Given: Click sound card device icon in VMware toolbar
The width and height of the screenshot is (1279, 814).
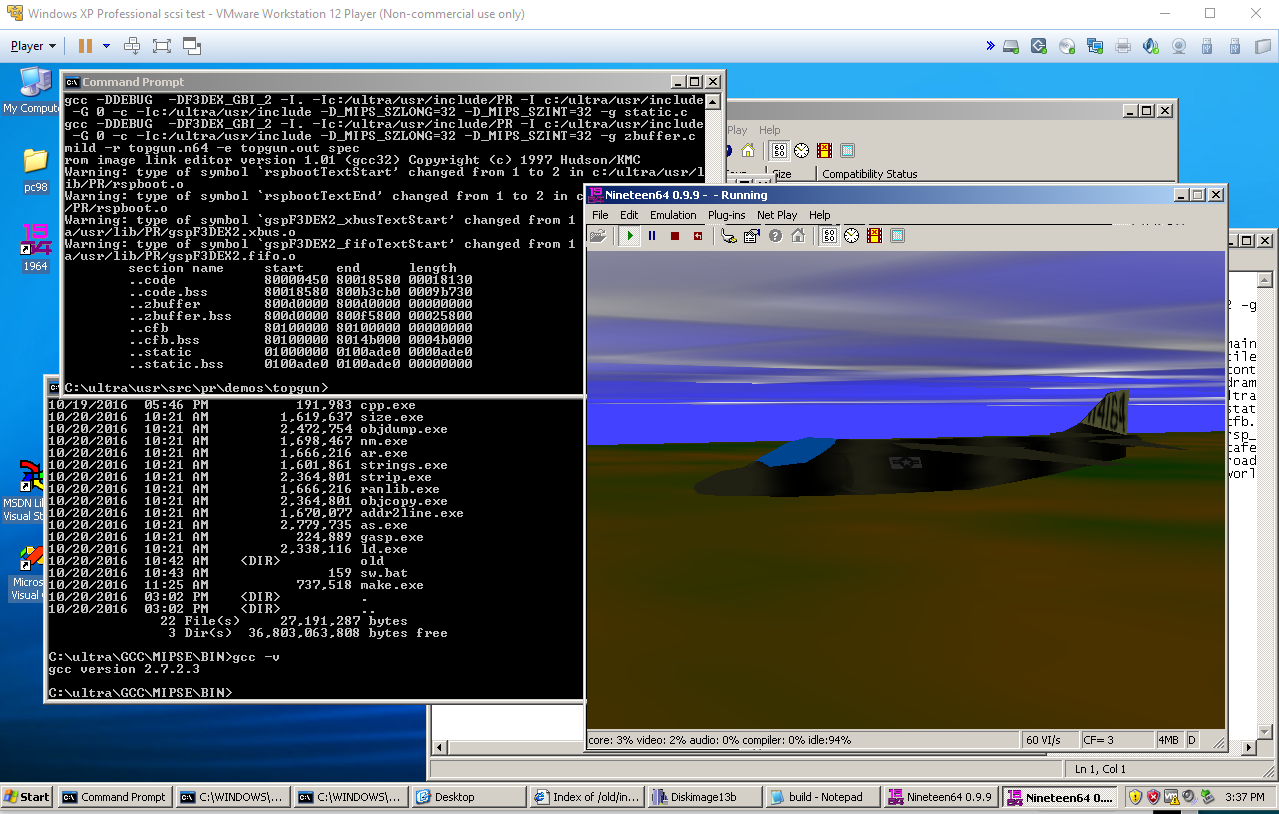Looking at the screenshot, I should (x=1151, y=46).
